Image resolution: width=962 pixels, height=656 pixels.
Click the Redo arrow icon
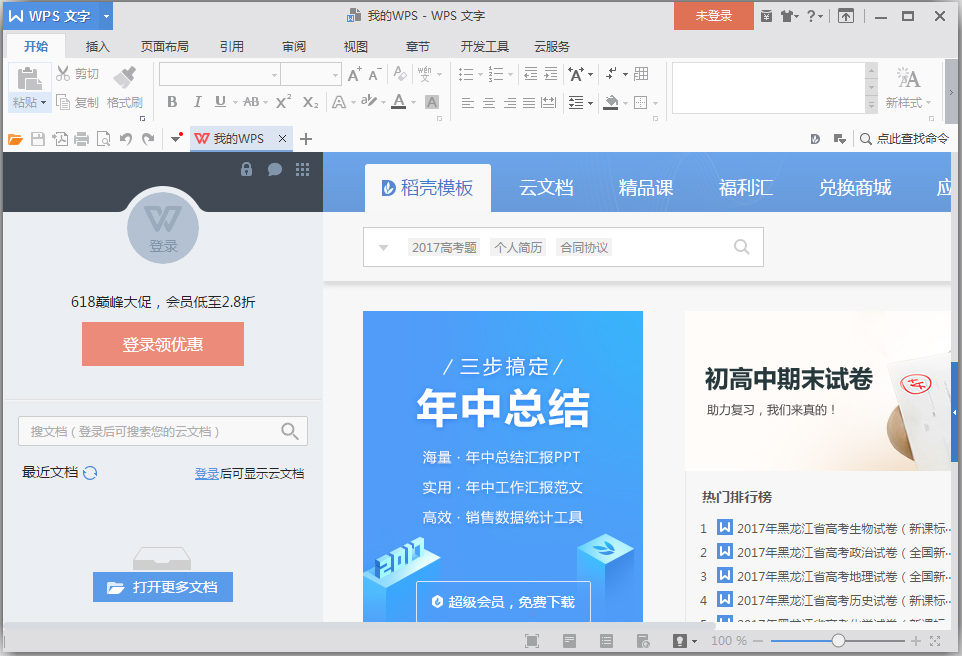pos(148,139)
